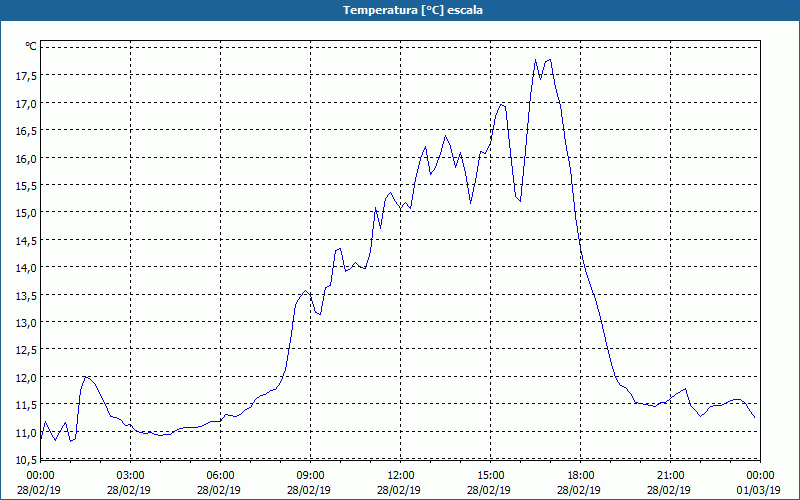Select the 16,0 y-axis value
The height and width of the screenshot is (500, 800).
pyautogui.click(x=26, y=158)
